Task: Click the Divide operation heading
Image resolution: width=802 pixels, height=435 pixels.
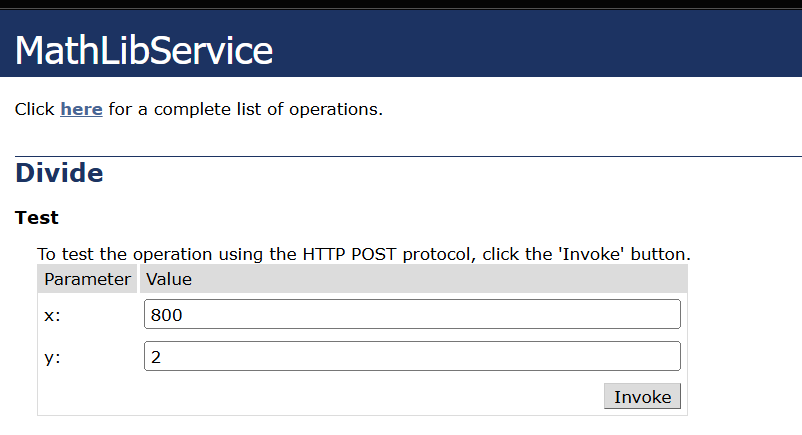Action: point(59,173)
